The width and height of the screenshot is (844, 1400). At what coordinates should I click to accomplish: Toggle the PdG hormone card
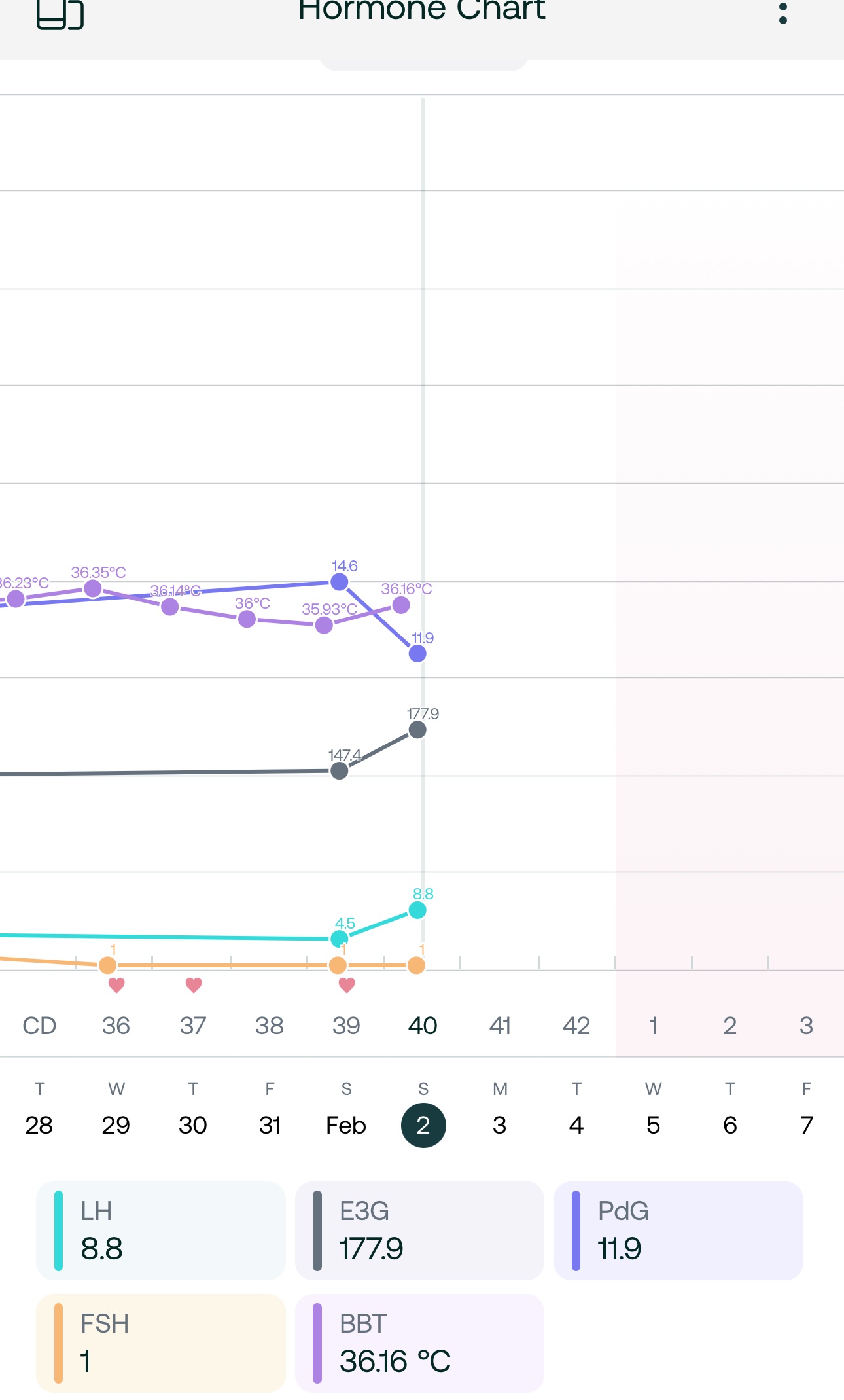tap(678, 1230)
